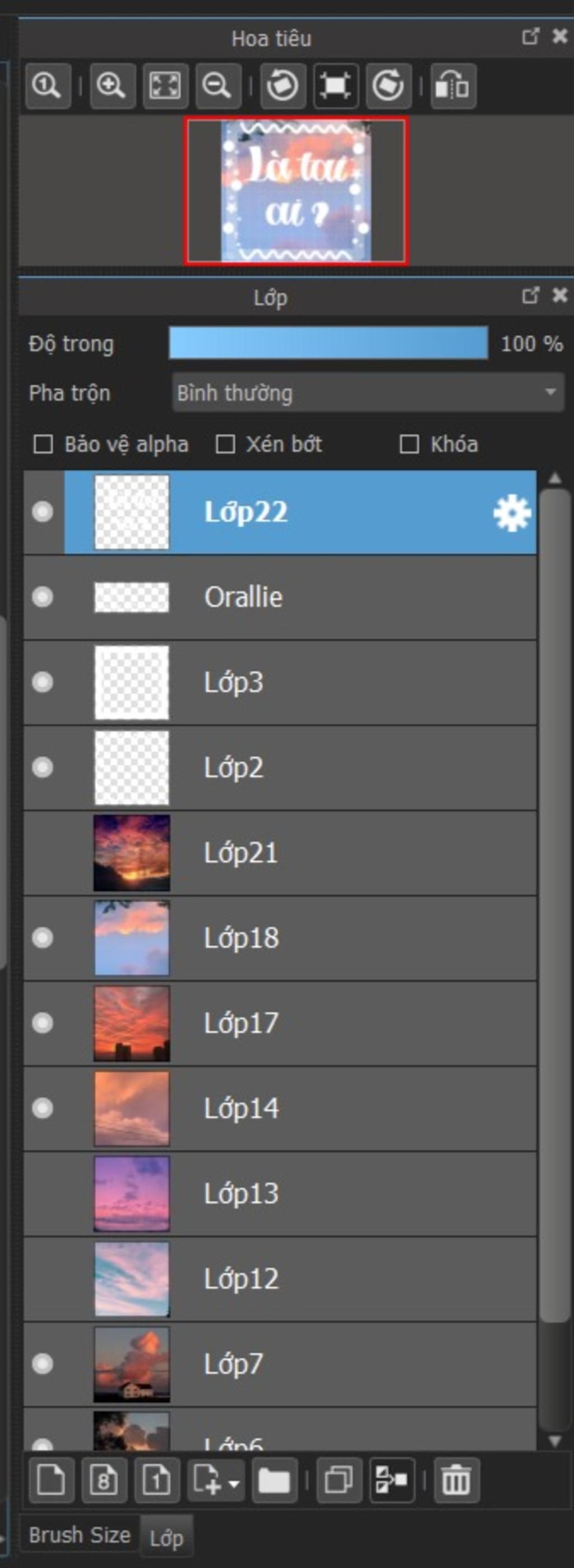
Task: Select the Orallie layer
Action: click(x=280, y=596)
